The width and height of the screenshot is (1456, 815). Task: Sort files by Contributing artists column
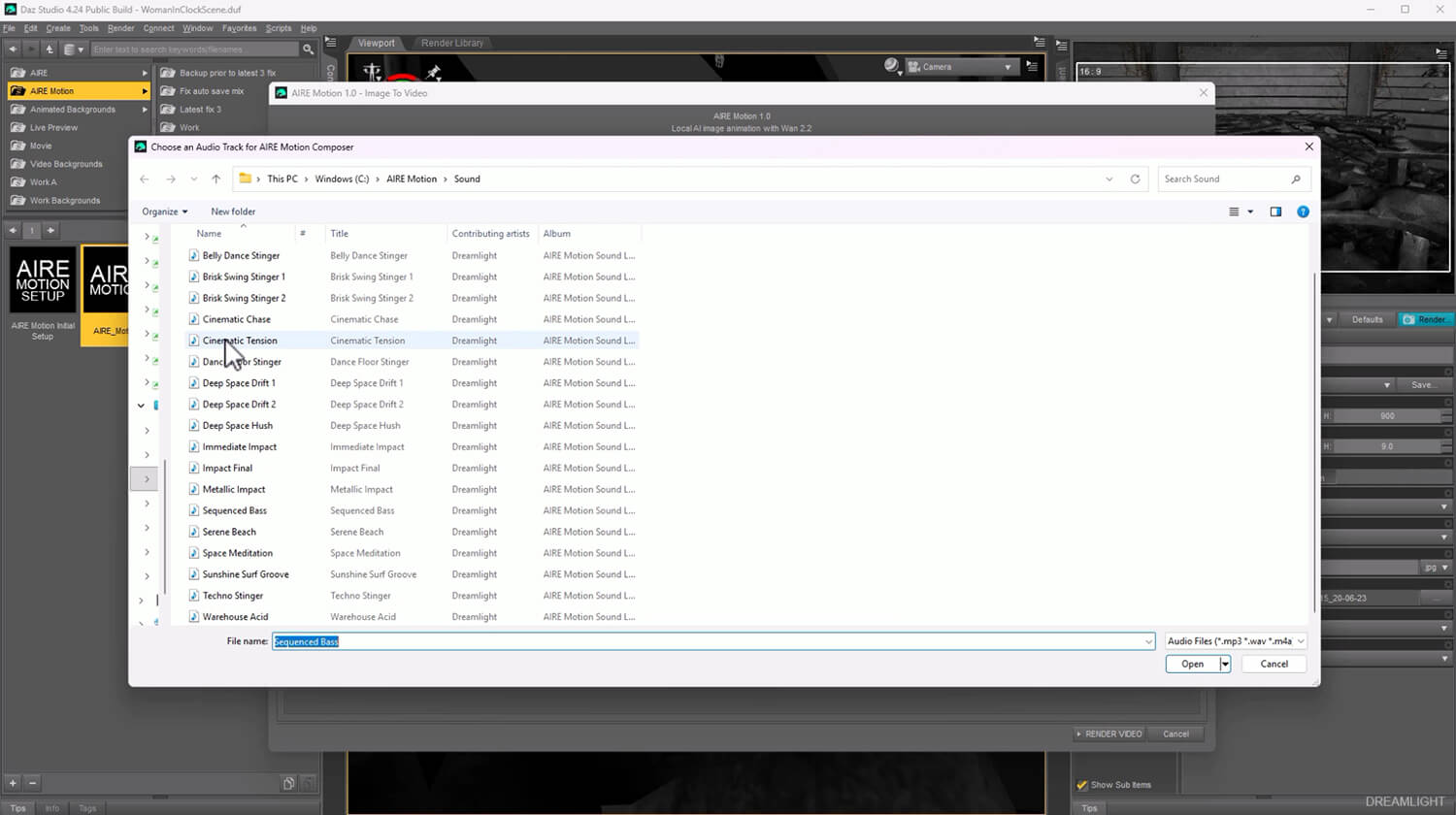click(x=490, y=234)
